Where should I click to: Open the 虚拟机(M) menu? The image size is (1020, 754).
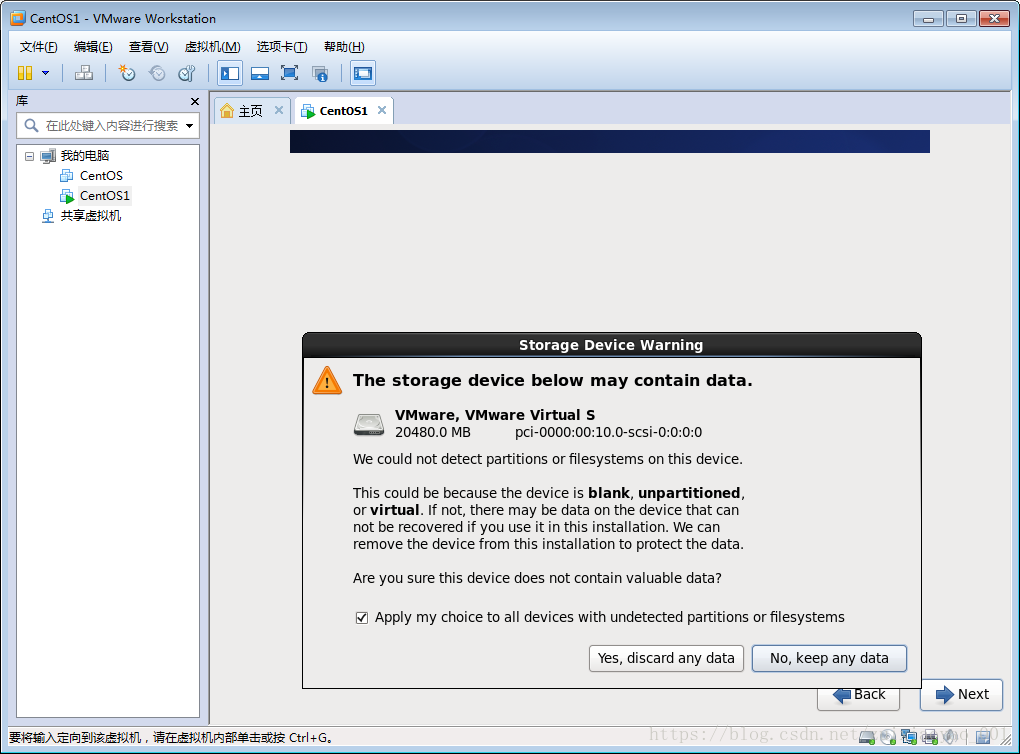[213, 47]
